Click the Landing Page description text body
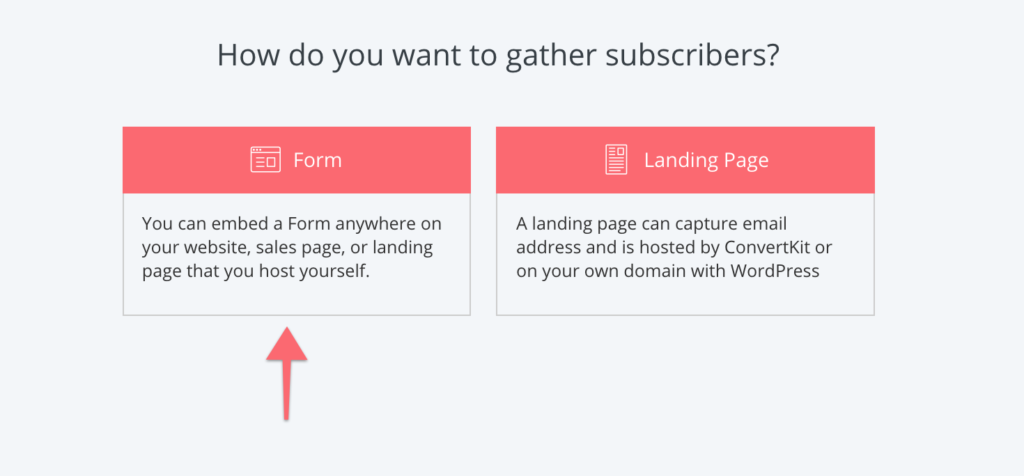This screenshot has width=1024, height=476. click(x=674, y=247)
